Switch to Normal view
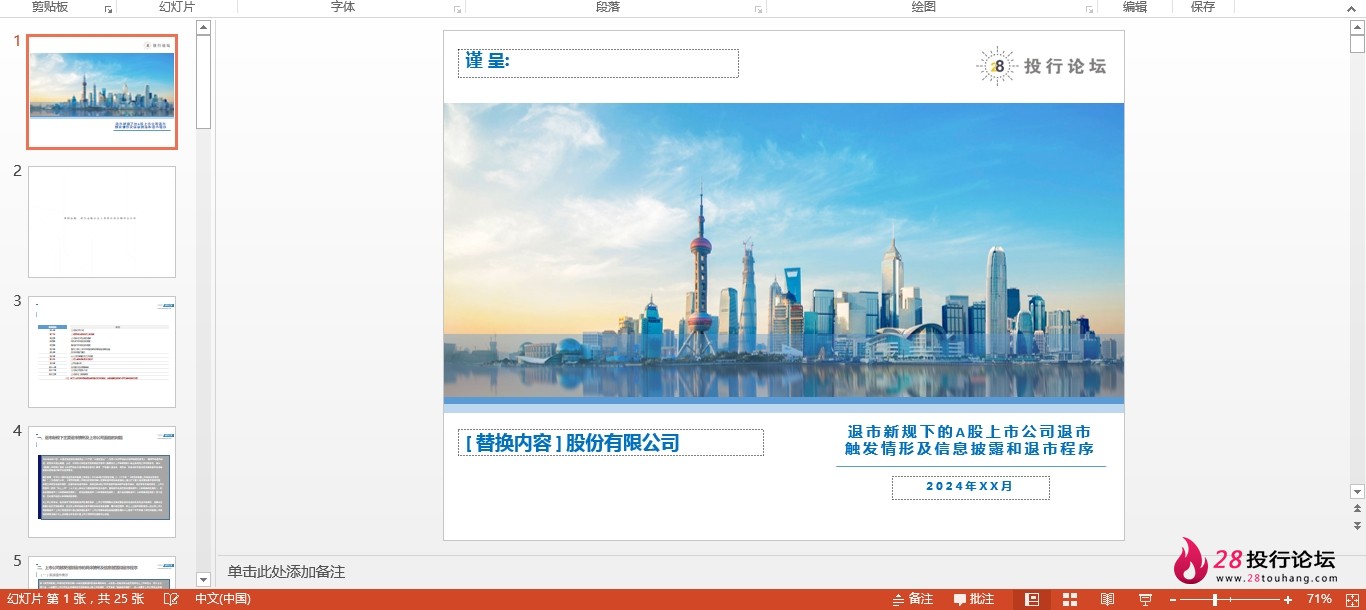This screenshot has height=610, width=1366. (x=1033, y=599)
